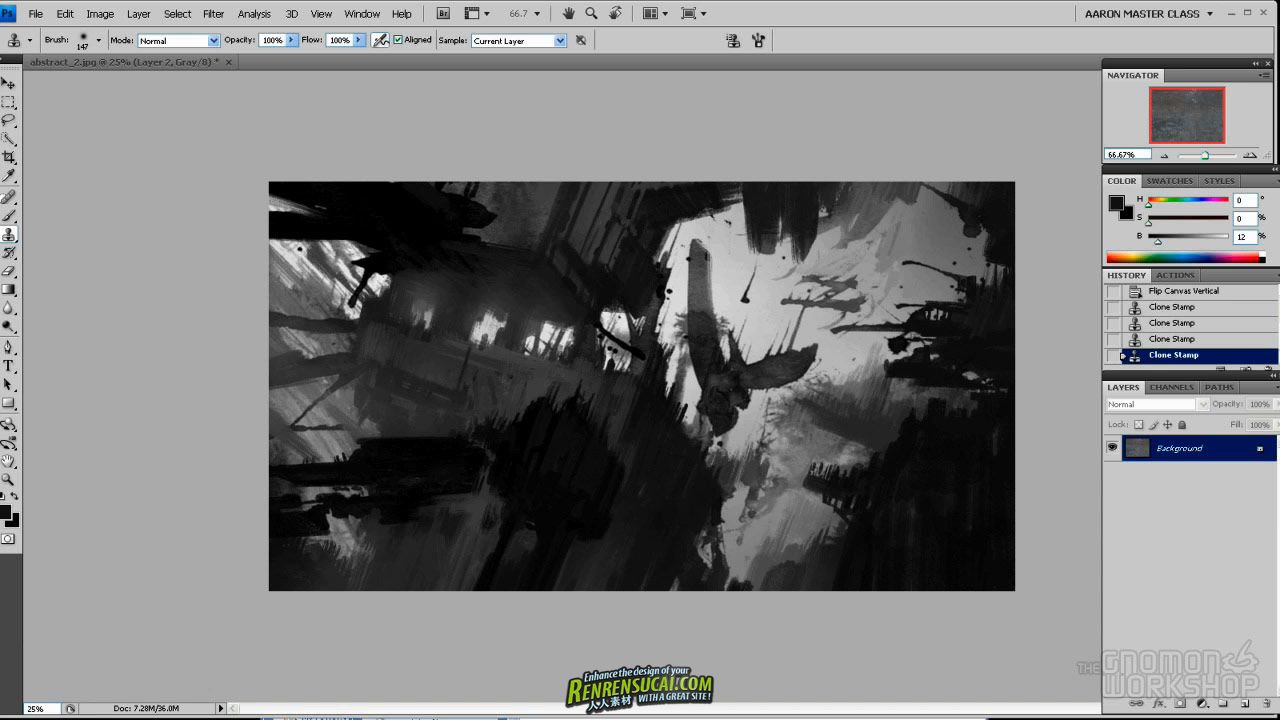Click the Rotate View tool in application bar
The height and width of the screenshot is (720, 1280).
[x=615, y=14]
